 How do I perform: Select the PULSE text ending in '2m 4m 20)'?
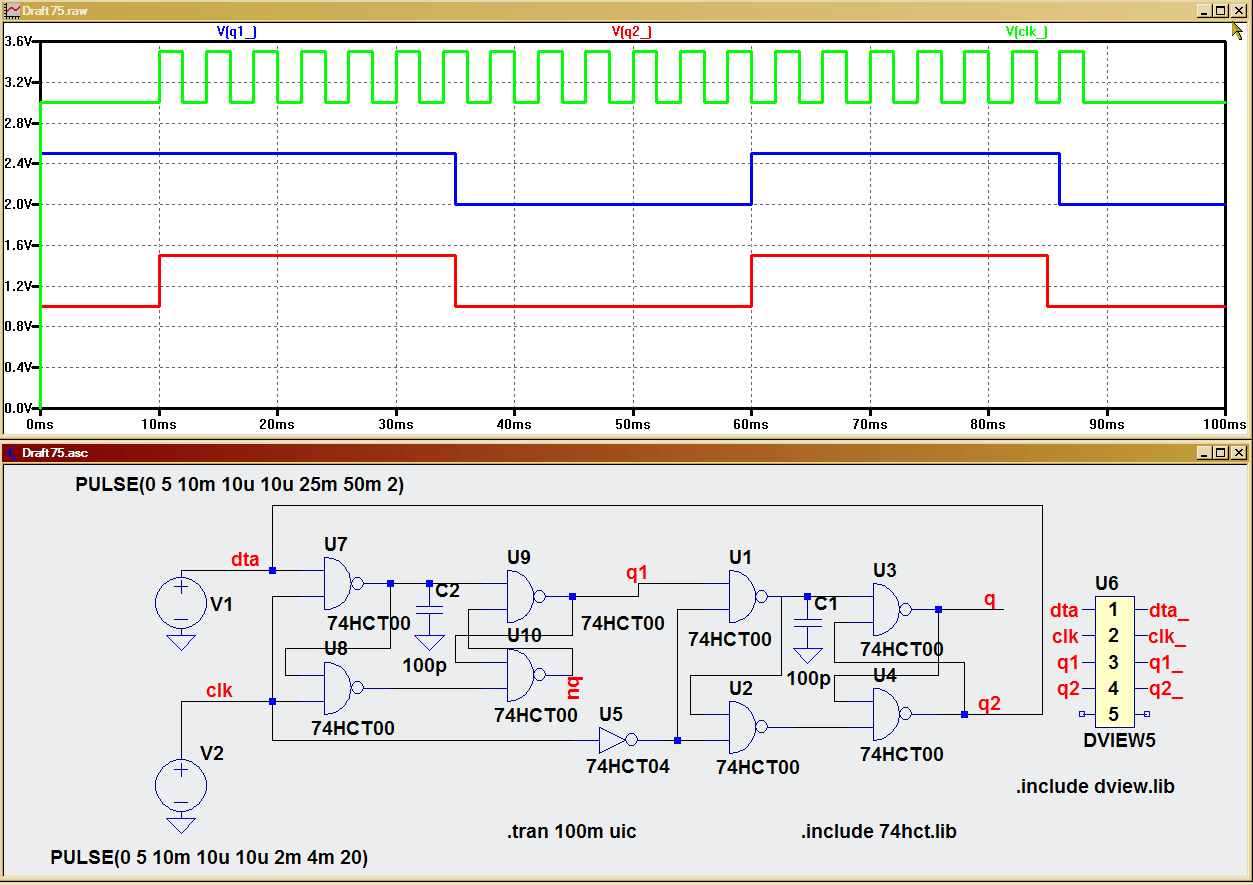click(x=209, y=858)
